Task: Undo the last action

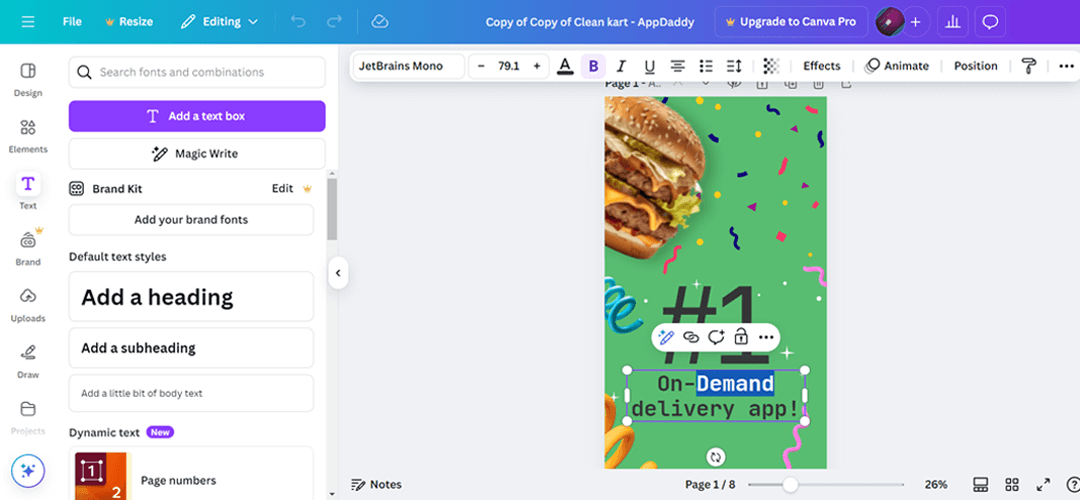Action: point(298,22)
